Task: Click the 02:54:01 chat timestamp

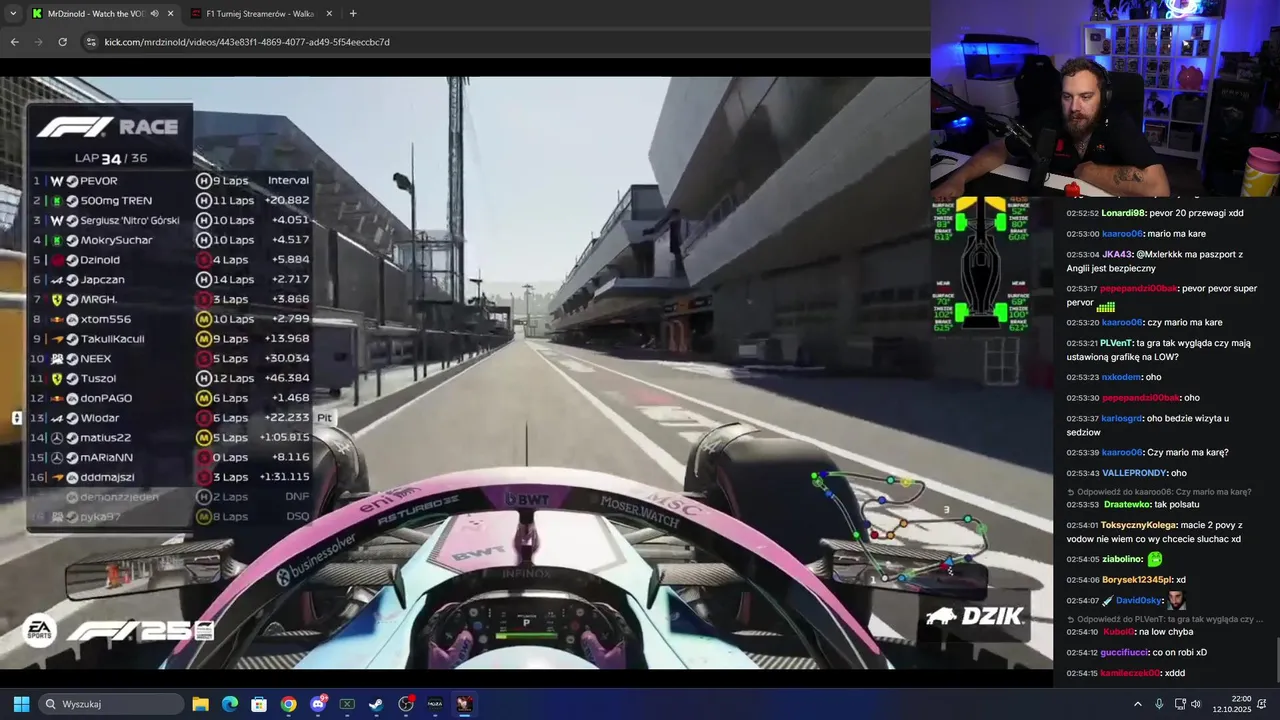Action: pos(1082,525)
